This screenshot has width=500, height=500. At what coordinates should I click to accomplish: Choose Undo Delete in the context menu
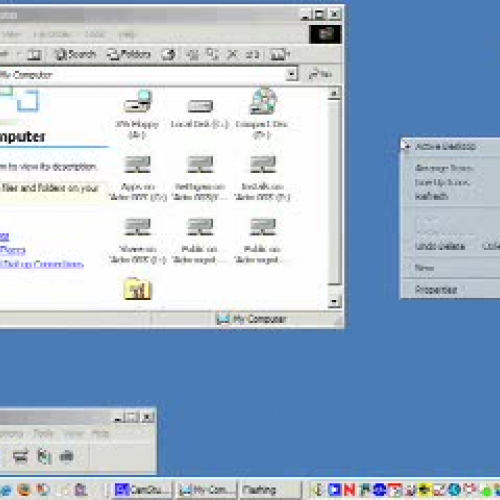click(450, 246)
